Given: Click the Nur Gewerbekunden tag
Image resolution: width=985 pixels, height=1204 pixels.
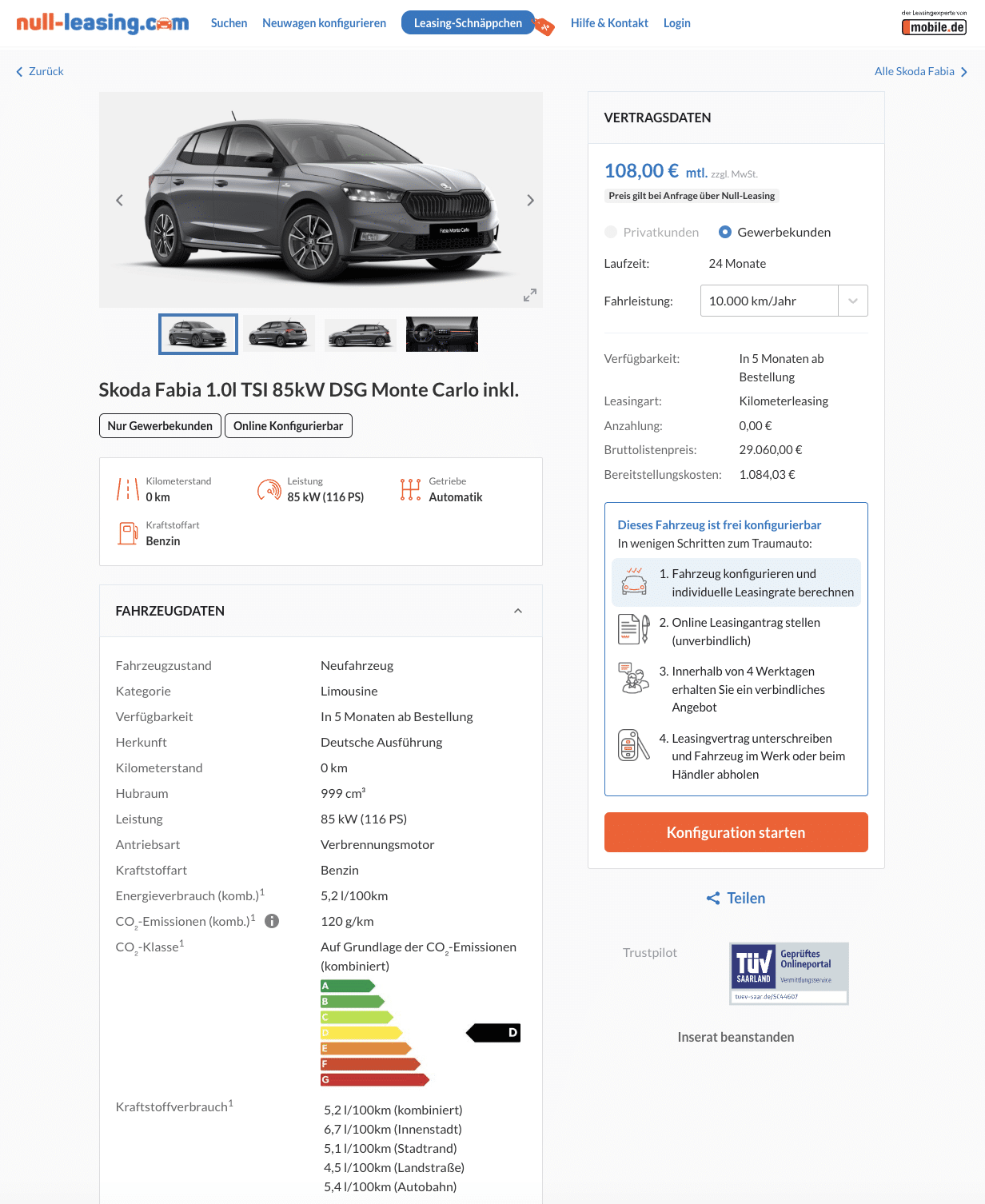Looking at the screenshot, I should [x=160, y=426].
